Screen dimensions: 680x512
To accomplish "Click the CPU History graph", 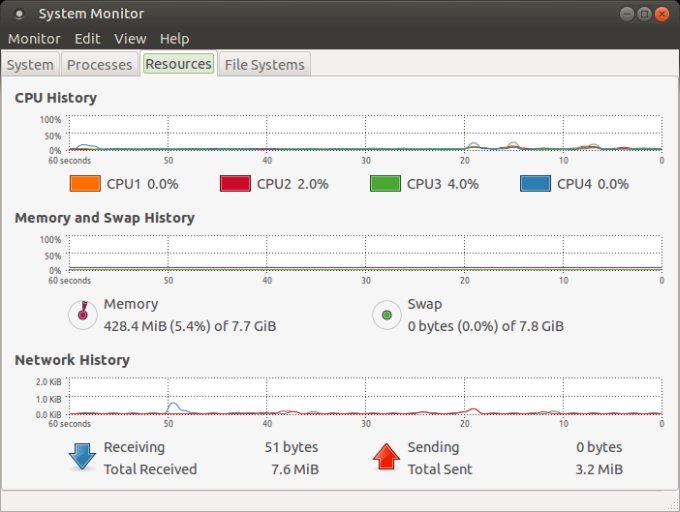I will (x=364, y=134).
